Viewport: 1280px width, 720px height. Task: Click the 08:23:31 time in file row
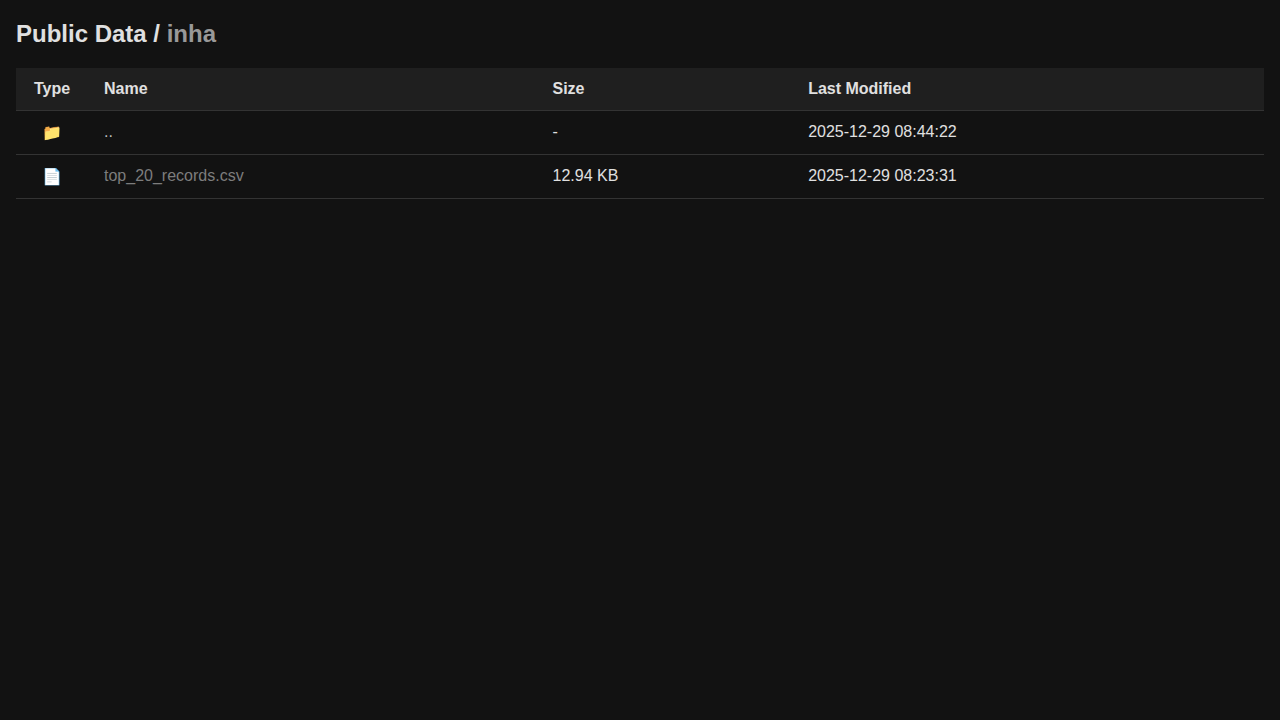point(925,176)
